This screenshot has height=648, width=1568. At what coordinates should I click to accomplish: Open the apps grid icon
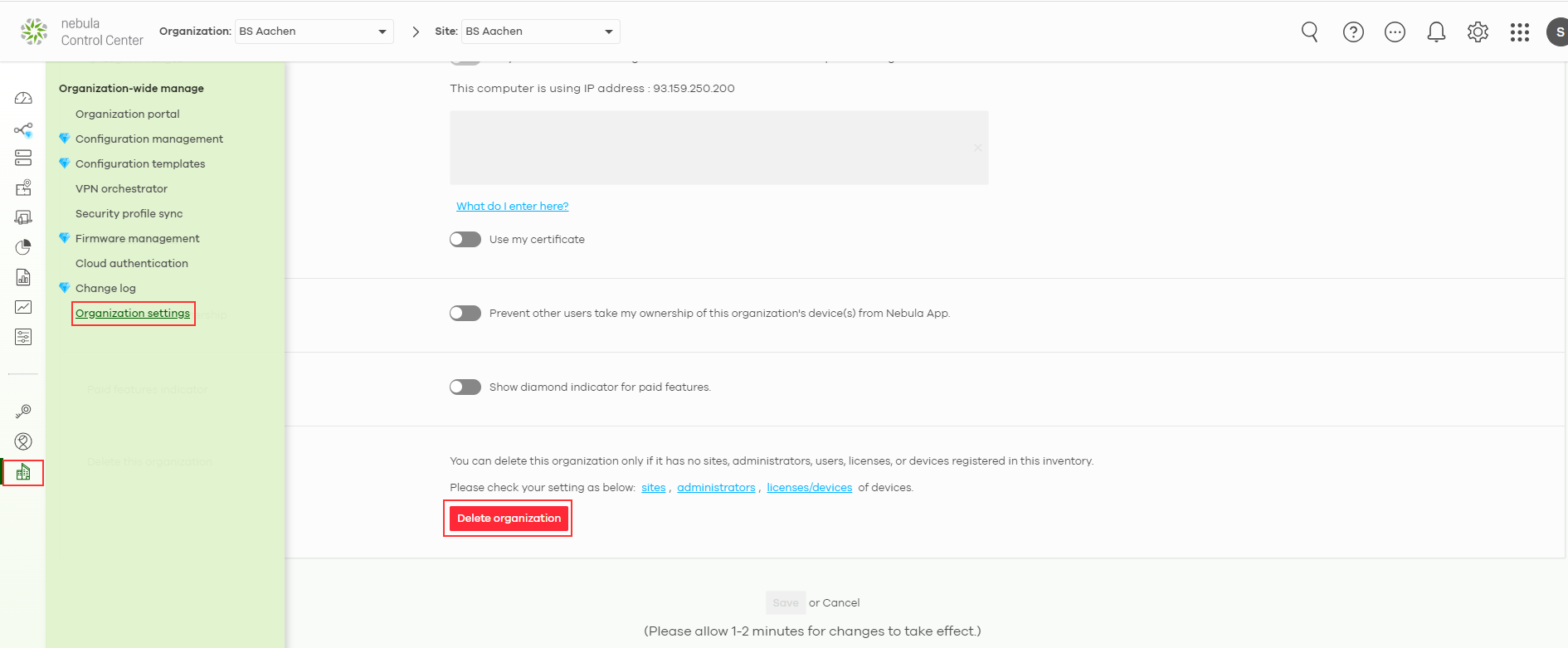point(1519,32)
